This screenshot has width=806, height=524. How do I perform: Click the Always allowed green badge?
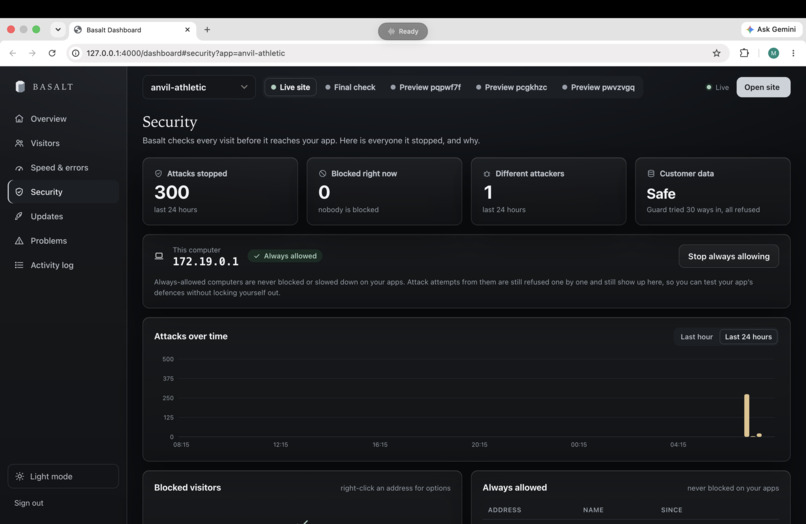tap(285, 256)
